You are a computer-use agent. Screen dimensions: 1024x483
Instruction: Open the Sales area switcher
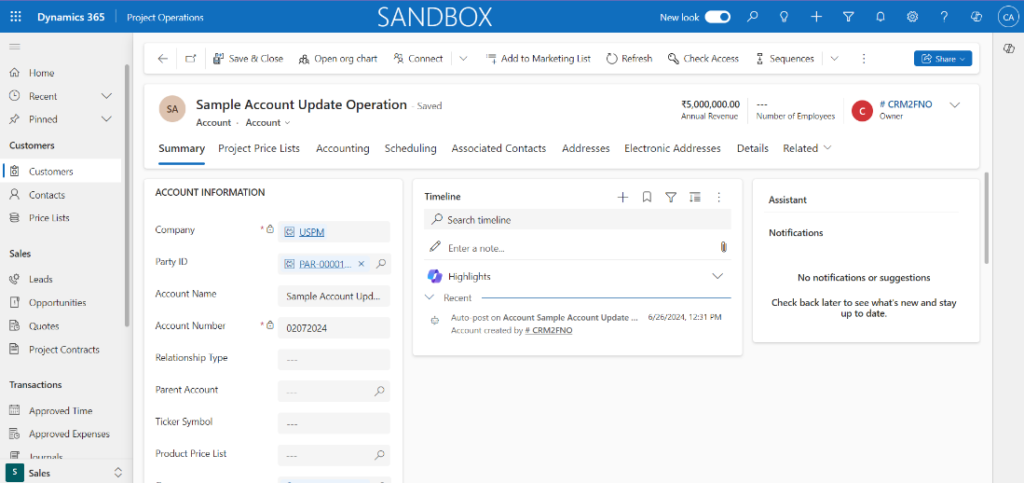(64, 473)
